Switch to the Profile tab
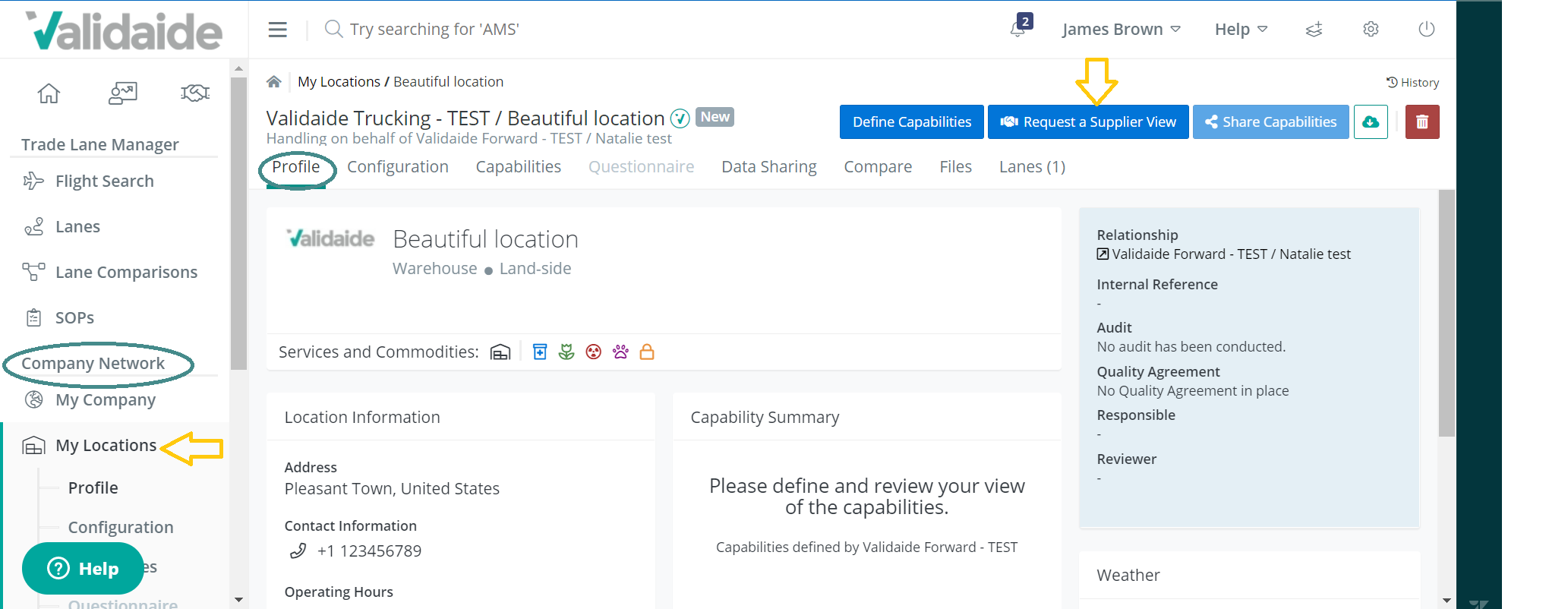 (x=296, y=167)
